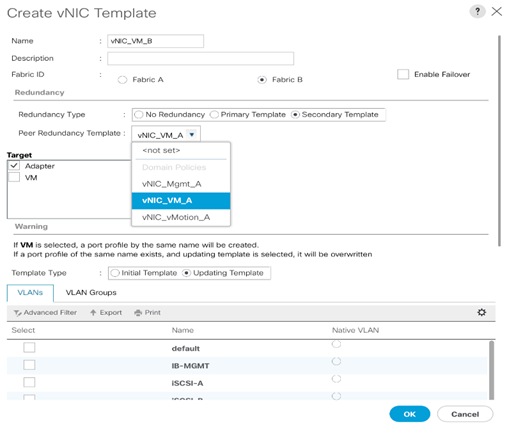Open the help question mark icon
The width and height of the screenshot is (509, 433).
click(477, 12)
